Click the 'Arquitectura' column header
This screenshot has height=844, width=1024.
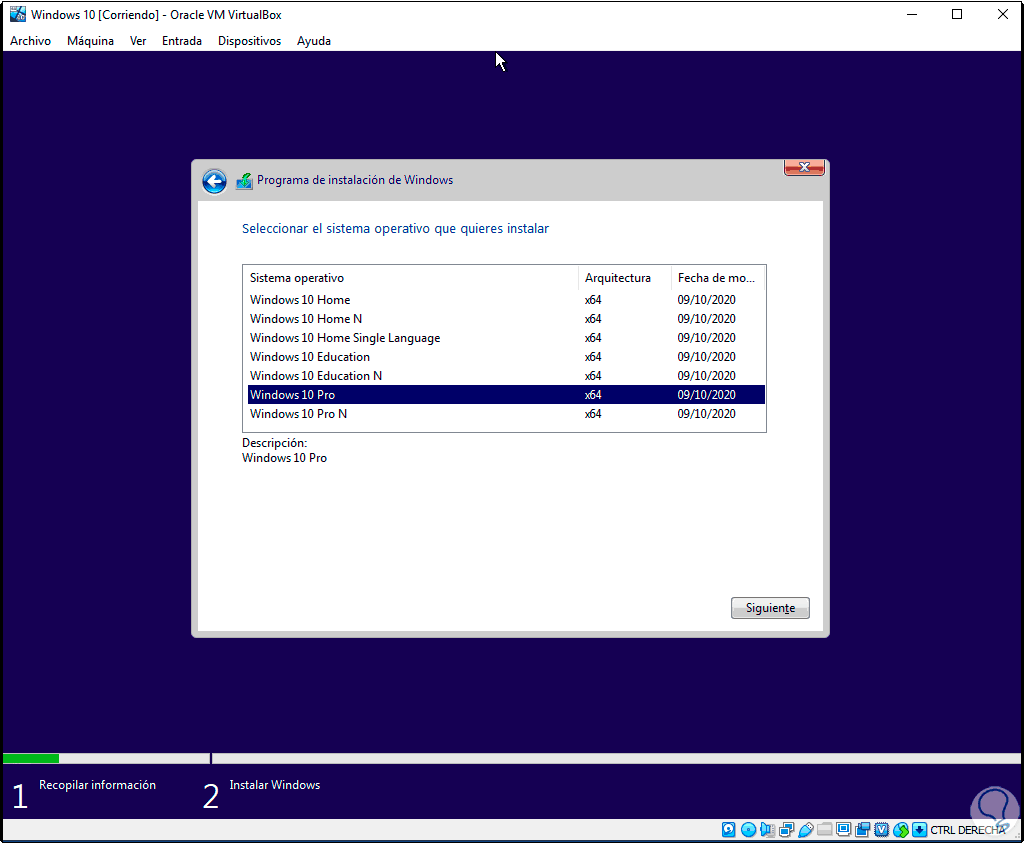[625, 278]
